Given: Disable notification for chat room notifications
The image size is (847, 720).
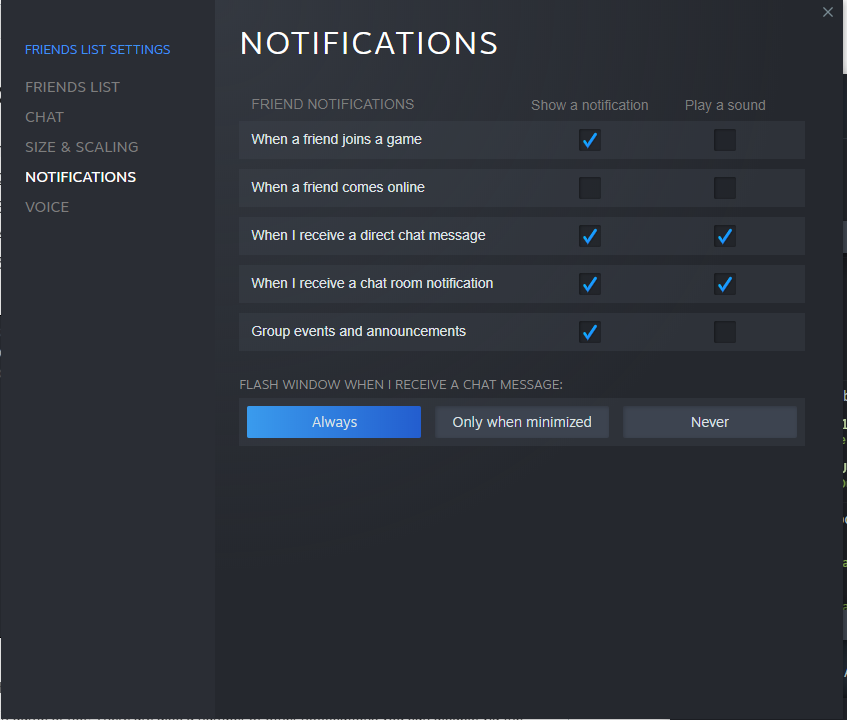Looking at the screenshot, I should 589,284.
